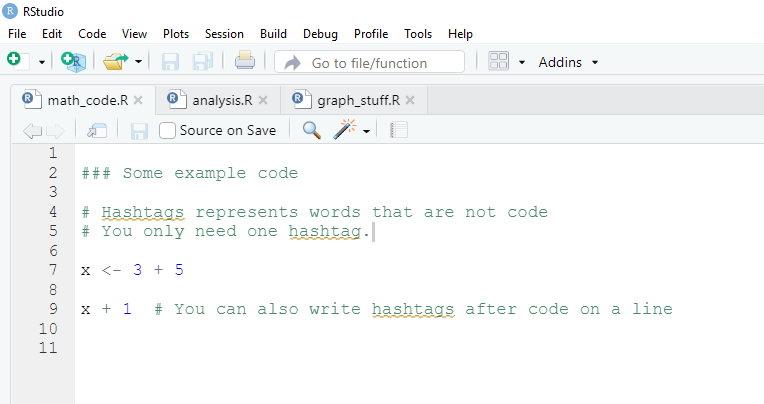Click the Print document icon

point(245,62)
